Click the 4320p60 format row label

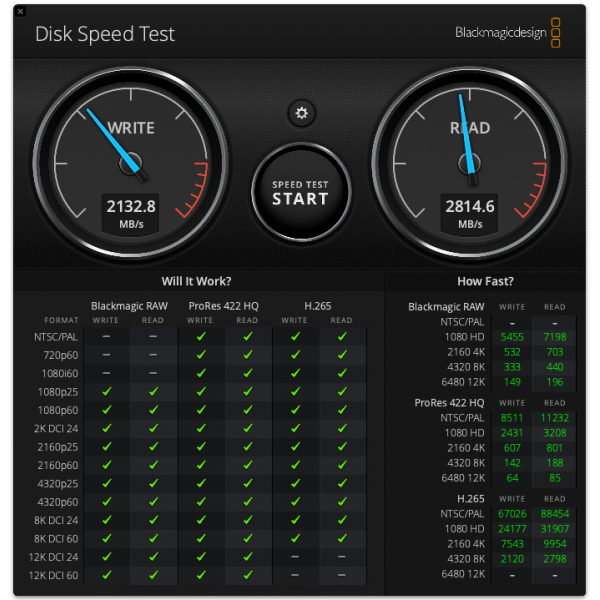[58, 502]
